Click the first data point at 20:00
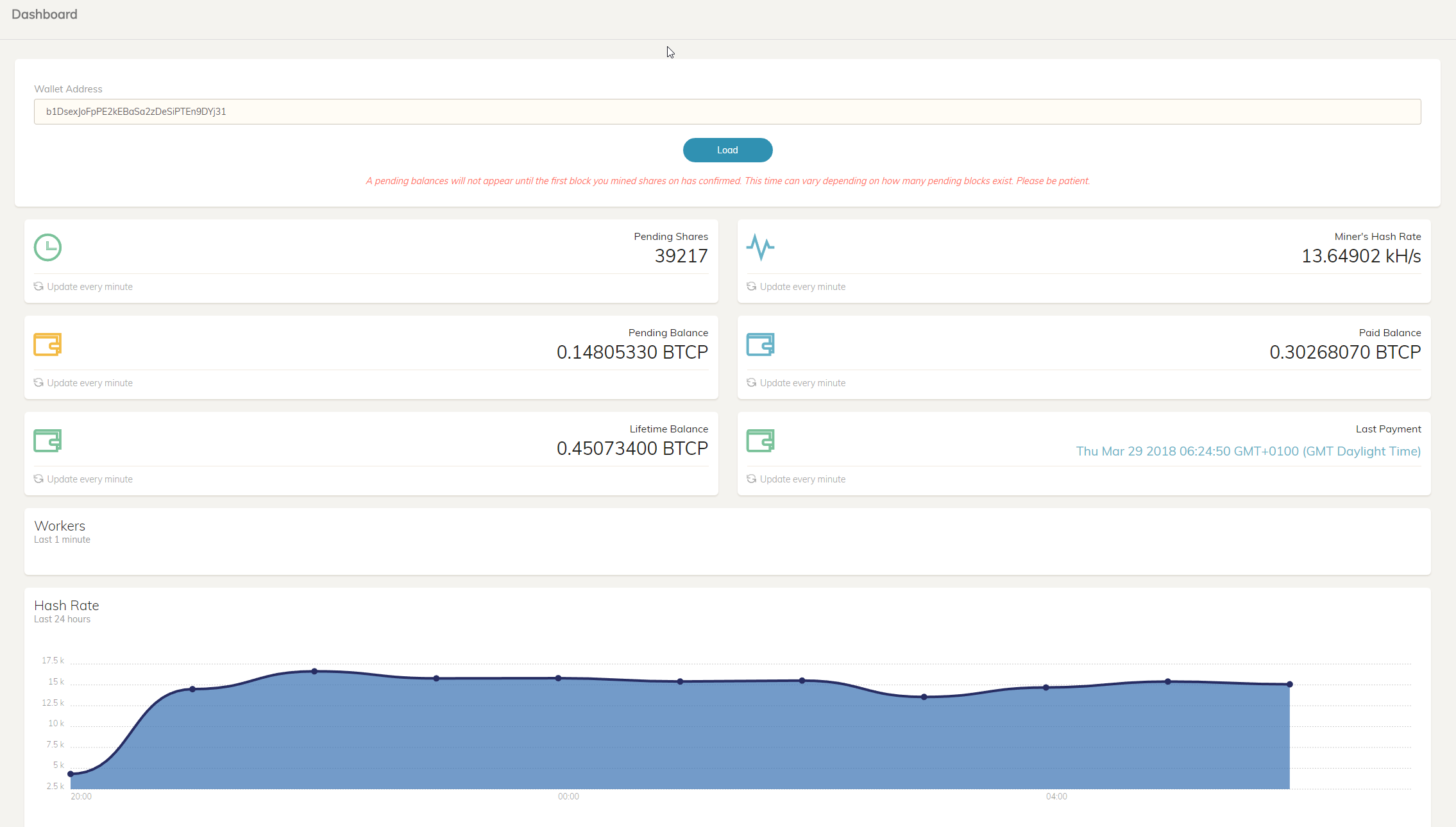The height and width of the screenshot is (827, 1456). click(71, 774)
